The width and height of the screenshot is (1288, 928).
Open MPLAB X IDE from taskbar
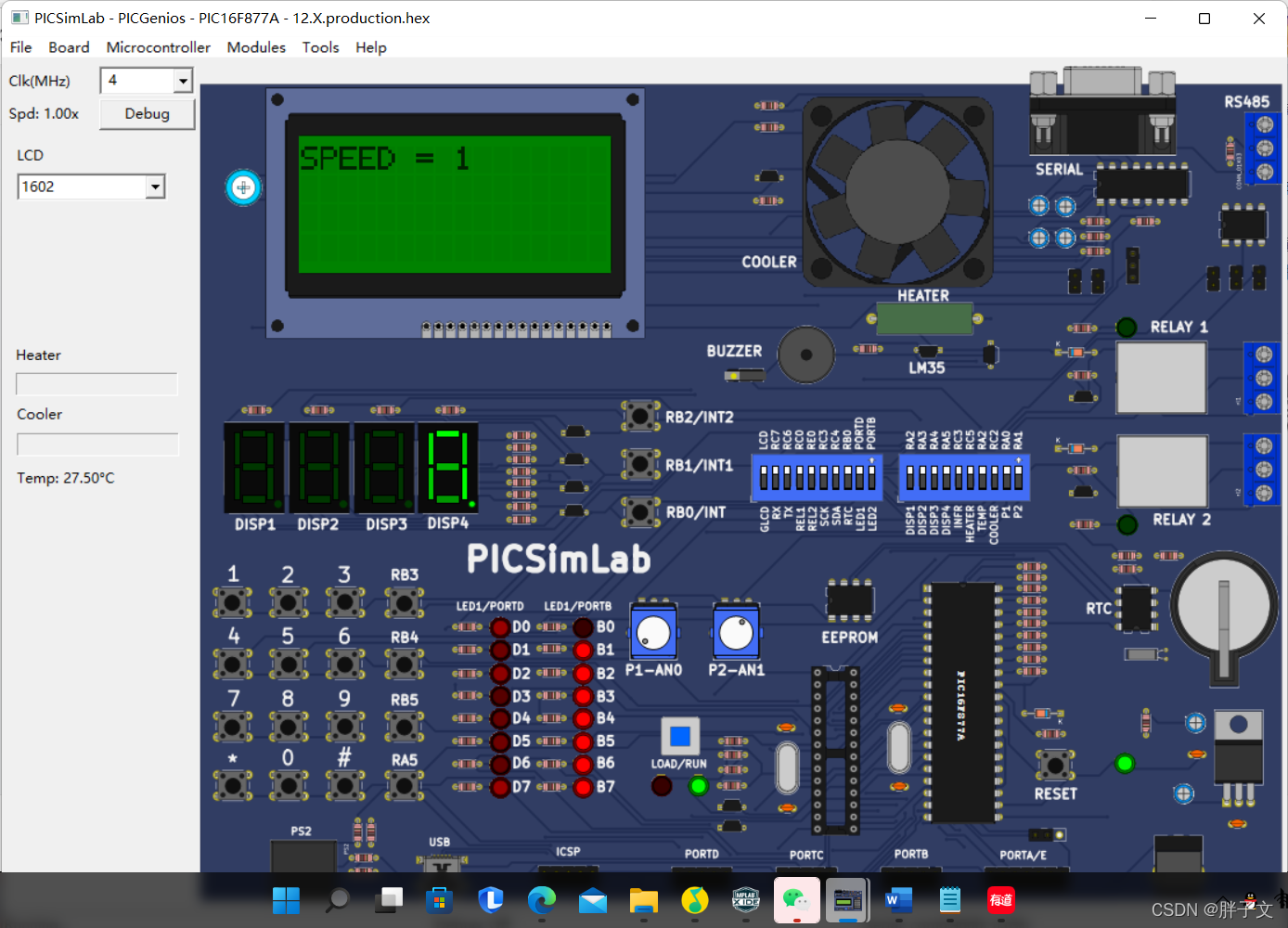[746, 899]
